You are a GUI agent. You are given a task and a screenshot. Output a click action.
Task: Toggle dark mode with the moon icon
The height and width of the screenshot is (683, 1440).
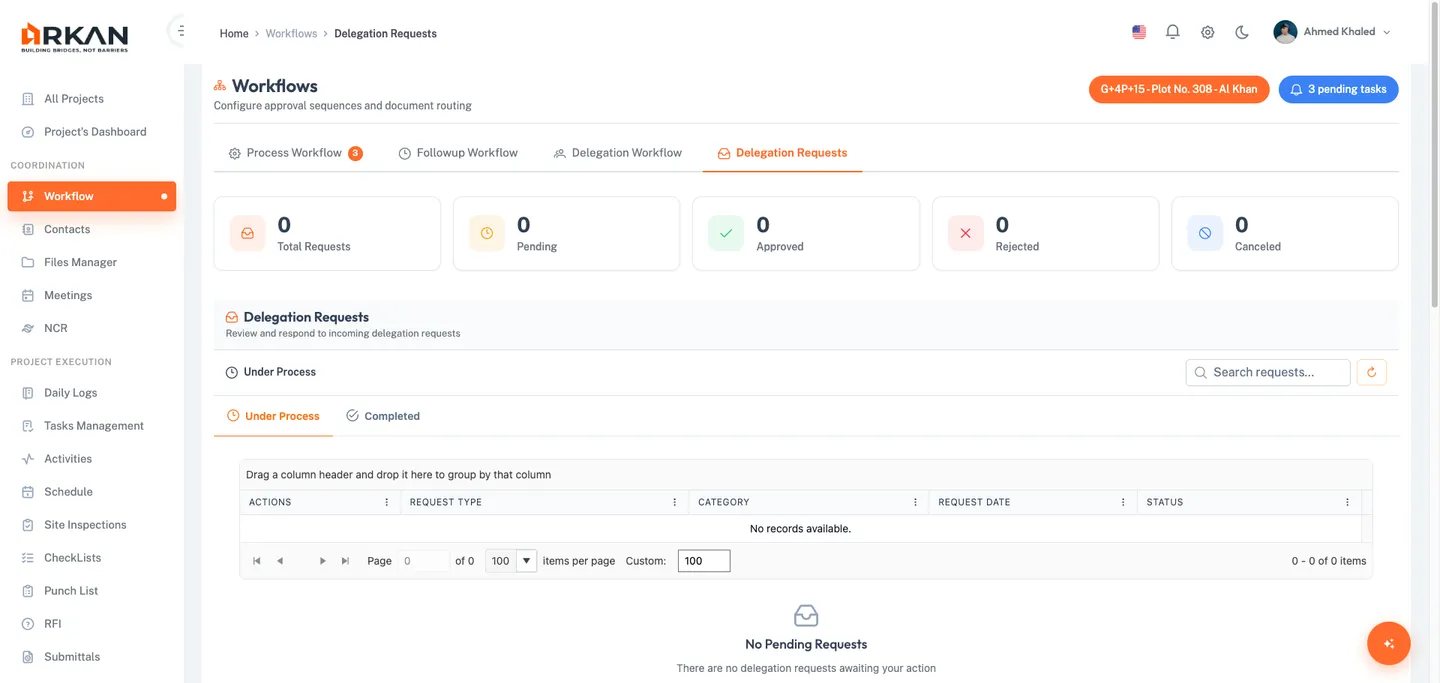coord(1242,32)
